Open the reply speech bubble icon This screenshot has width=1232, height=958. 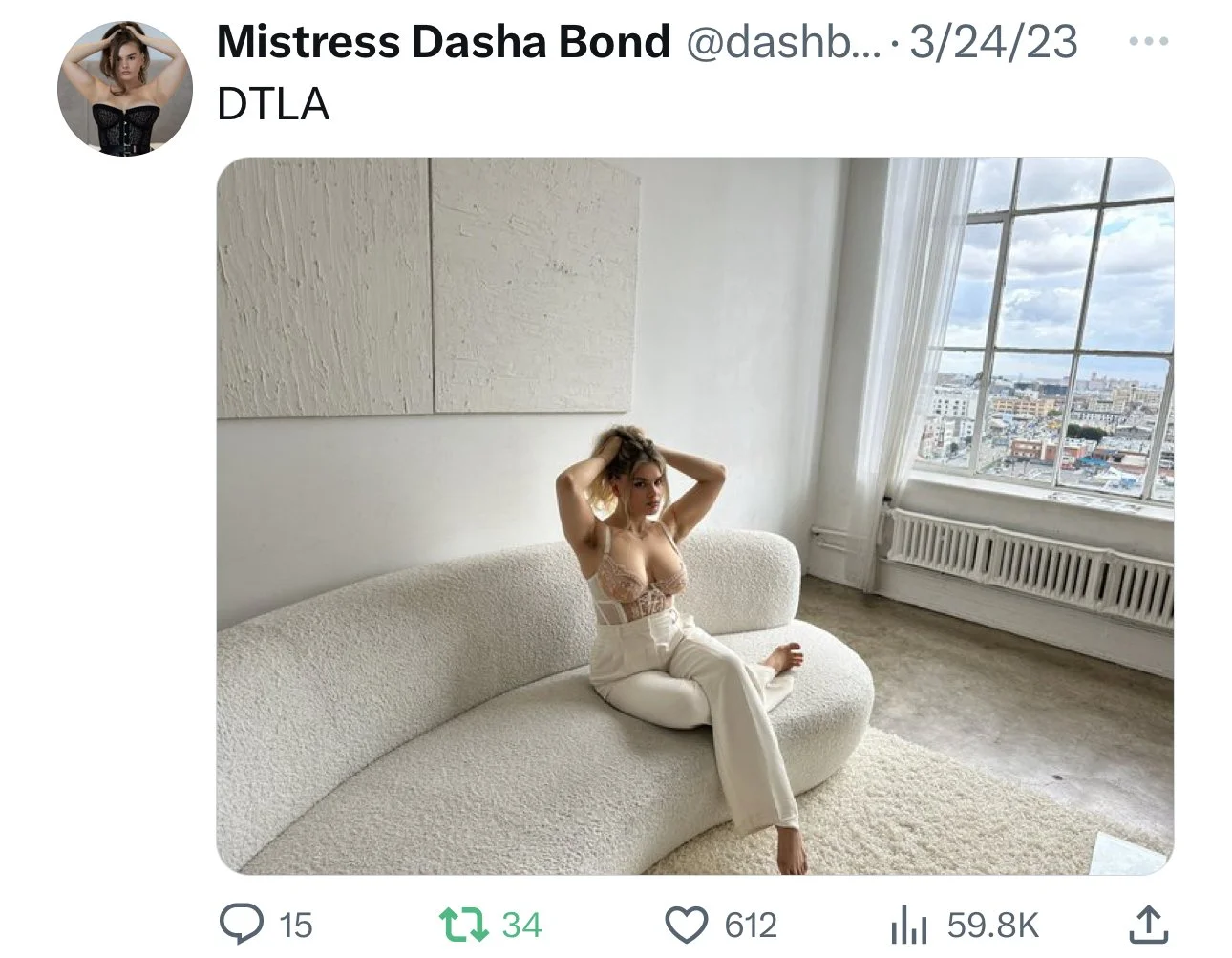[241, 925]
